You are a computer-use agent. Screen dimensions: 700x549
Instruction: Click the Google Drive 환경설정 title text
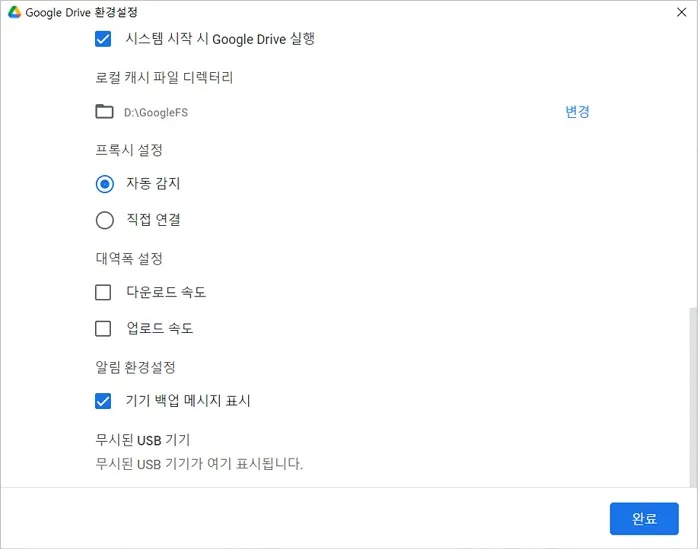pos(81,12)
